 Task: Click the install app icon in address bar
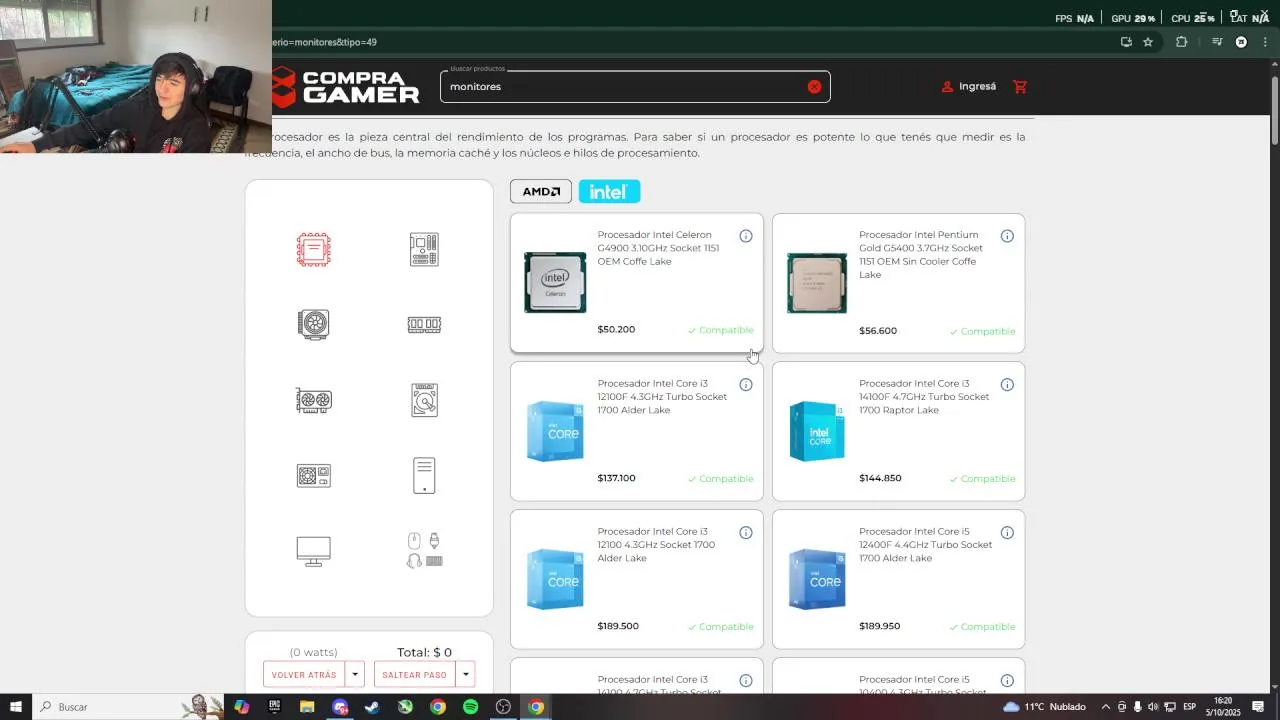pos(1126,42)
